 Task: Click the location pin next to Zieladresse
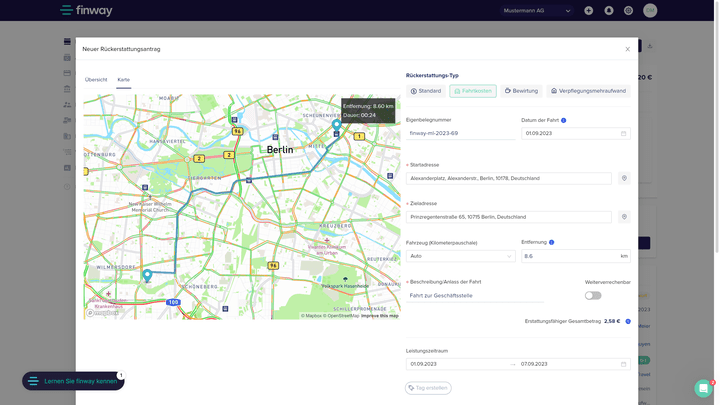[624, 217]
